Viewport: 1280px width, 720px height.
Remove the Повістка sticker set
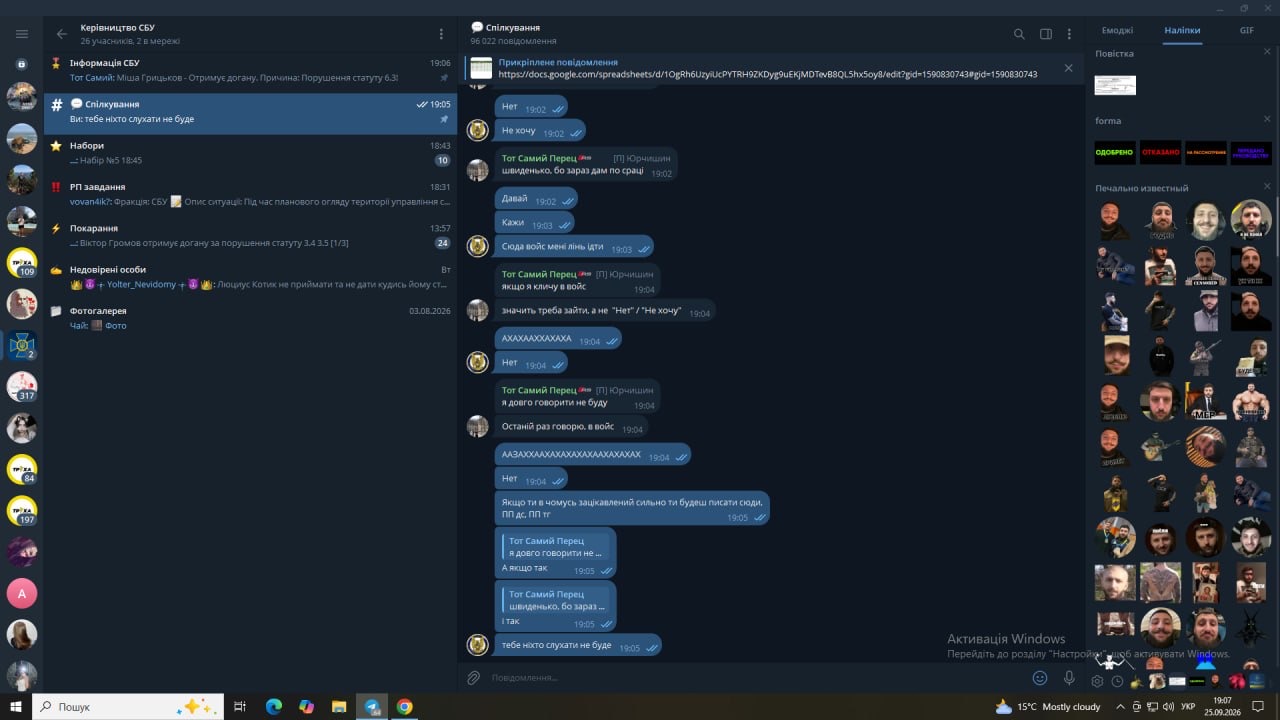1267,53
